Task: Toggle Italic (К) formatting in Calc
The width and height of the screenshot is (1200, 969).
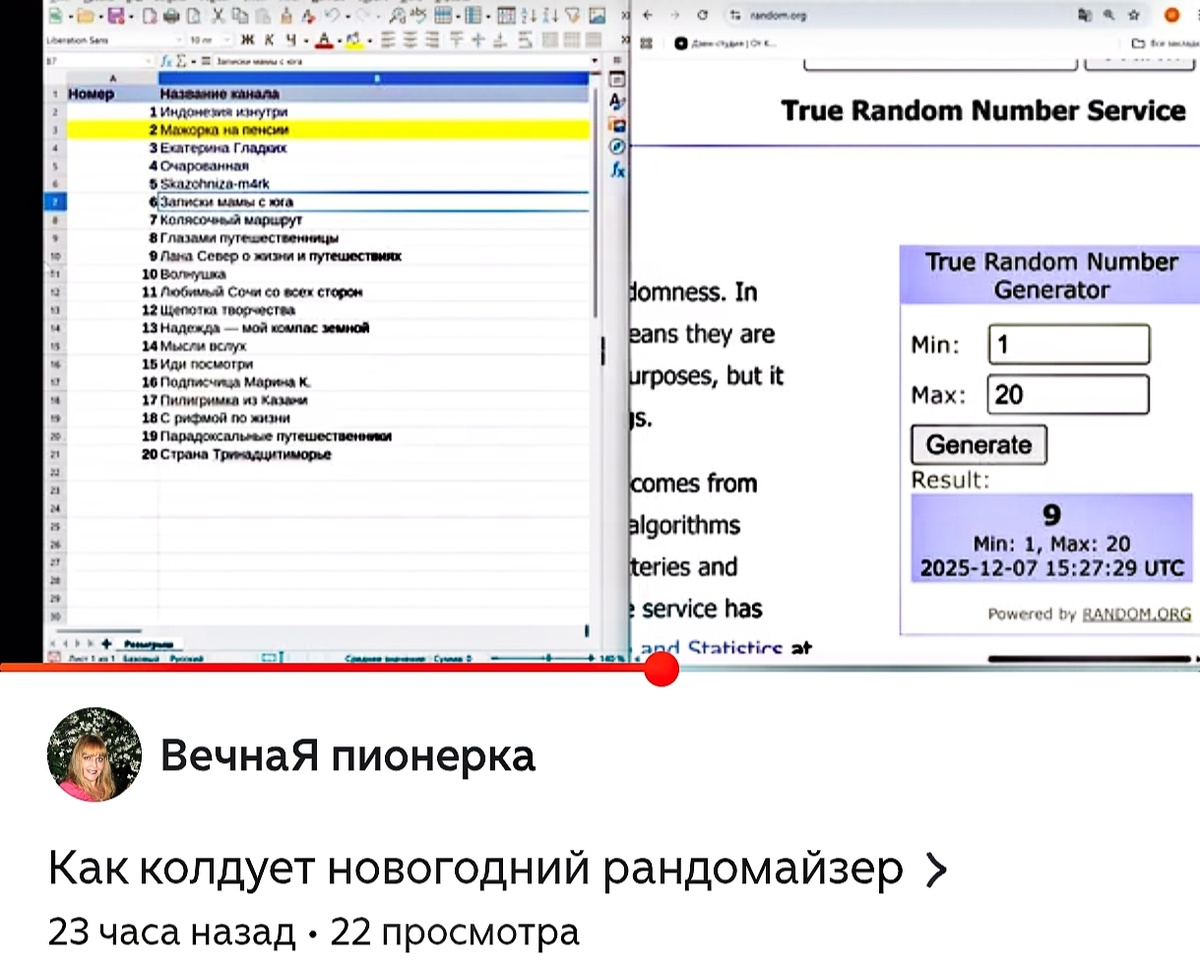Action: tap(269, 40)
